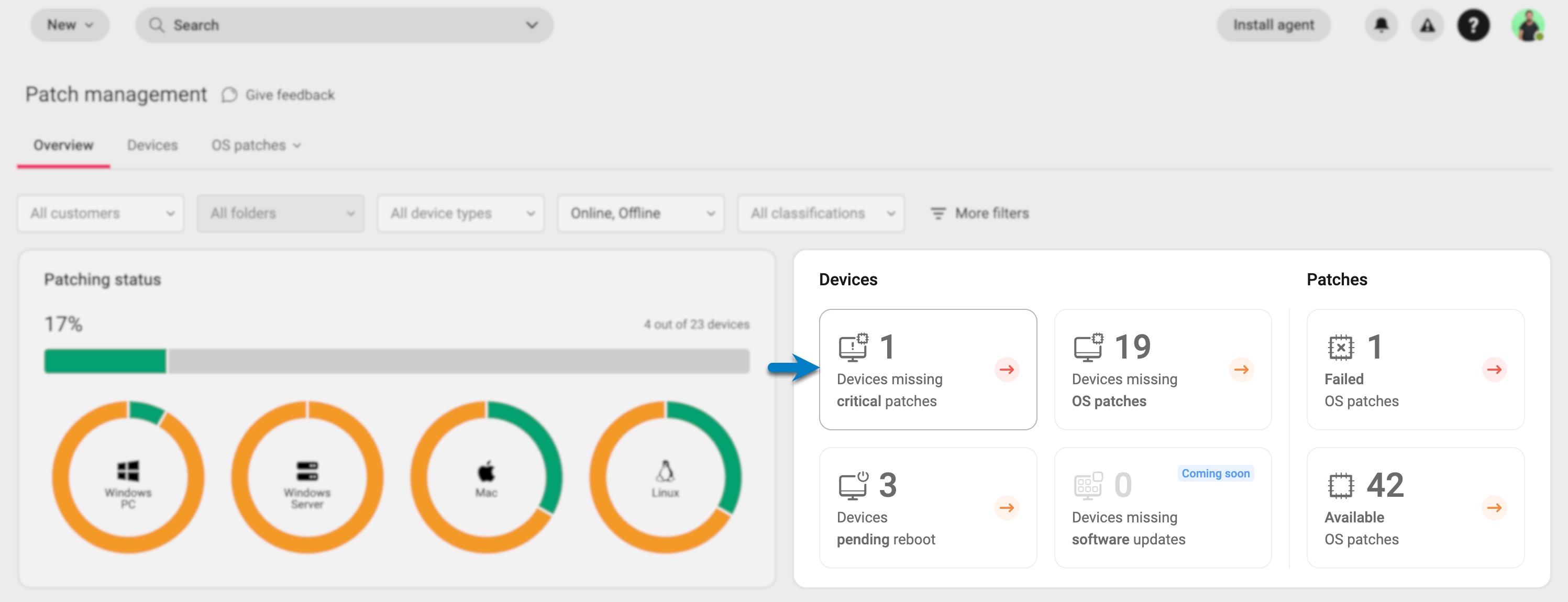Click the missing OS patches monitor icon

click(1088, 348)
